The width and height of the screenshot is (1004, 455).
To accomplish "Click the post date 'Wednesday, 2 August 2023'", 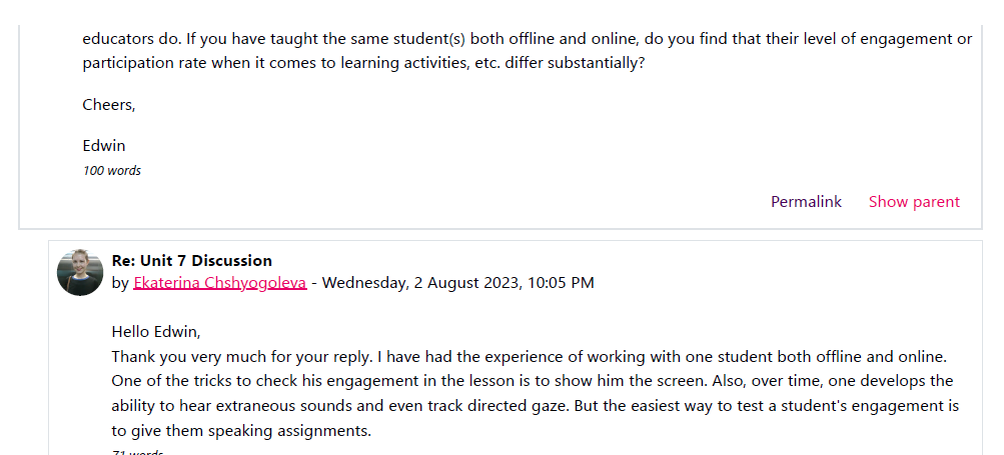I will (421, 283).
